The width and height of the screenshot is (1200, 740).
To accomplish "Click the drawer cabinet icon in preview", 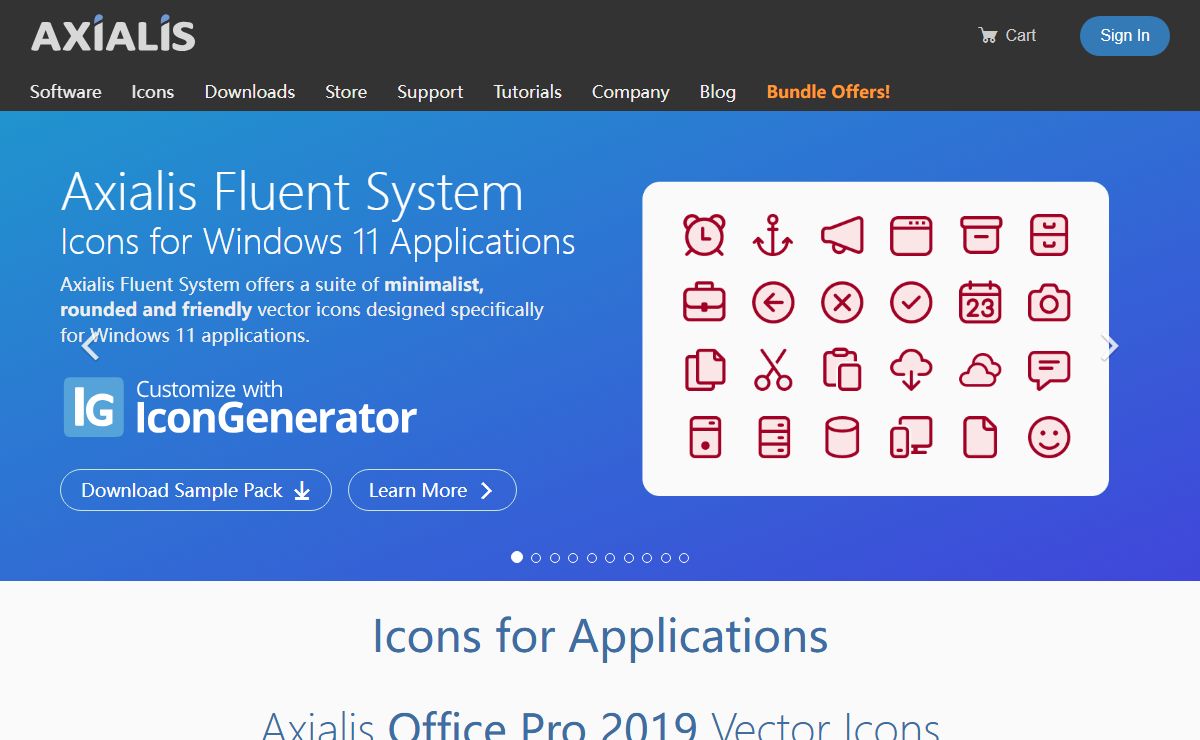I will pos(1049,235).
